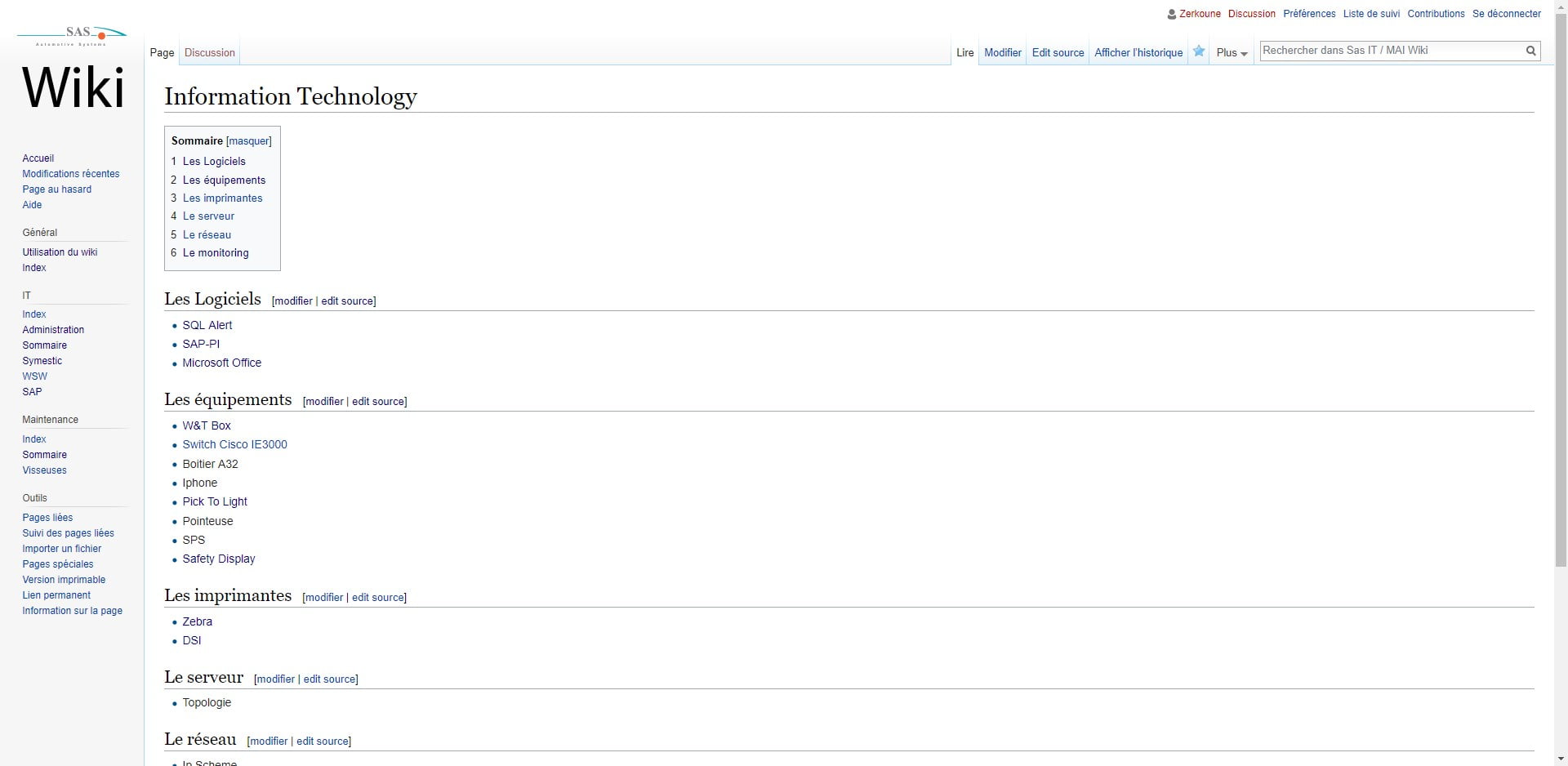1568x766 pixels.
Task: Click Se déconnecter to log out
Action: coord(1506,14)
